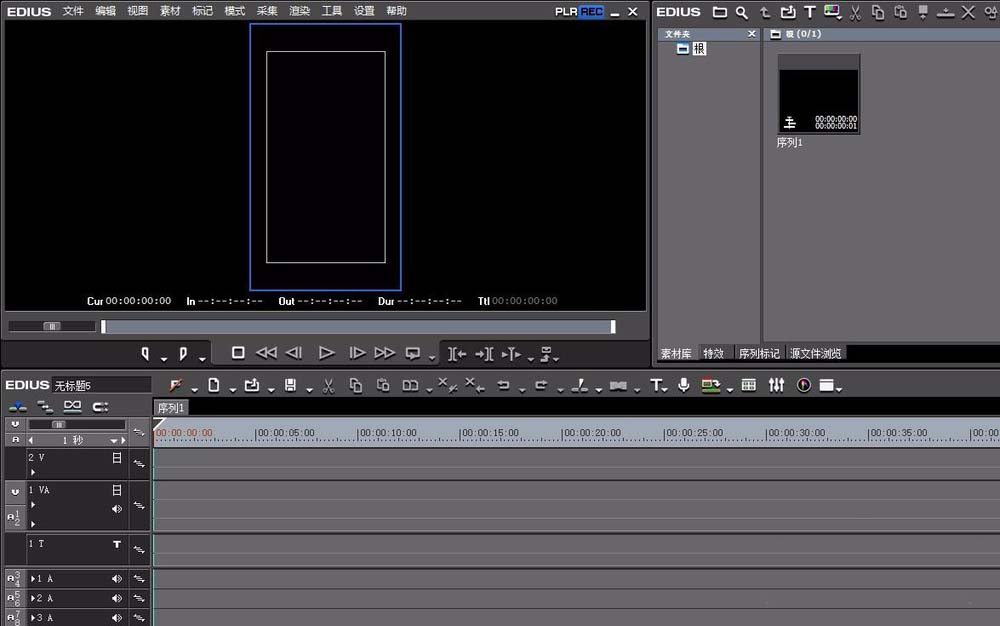
Task: Click the save project floppy disk icon
Action: 291,385
